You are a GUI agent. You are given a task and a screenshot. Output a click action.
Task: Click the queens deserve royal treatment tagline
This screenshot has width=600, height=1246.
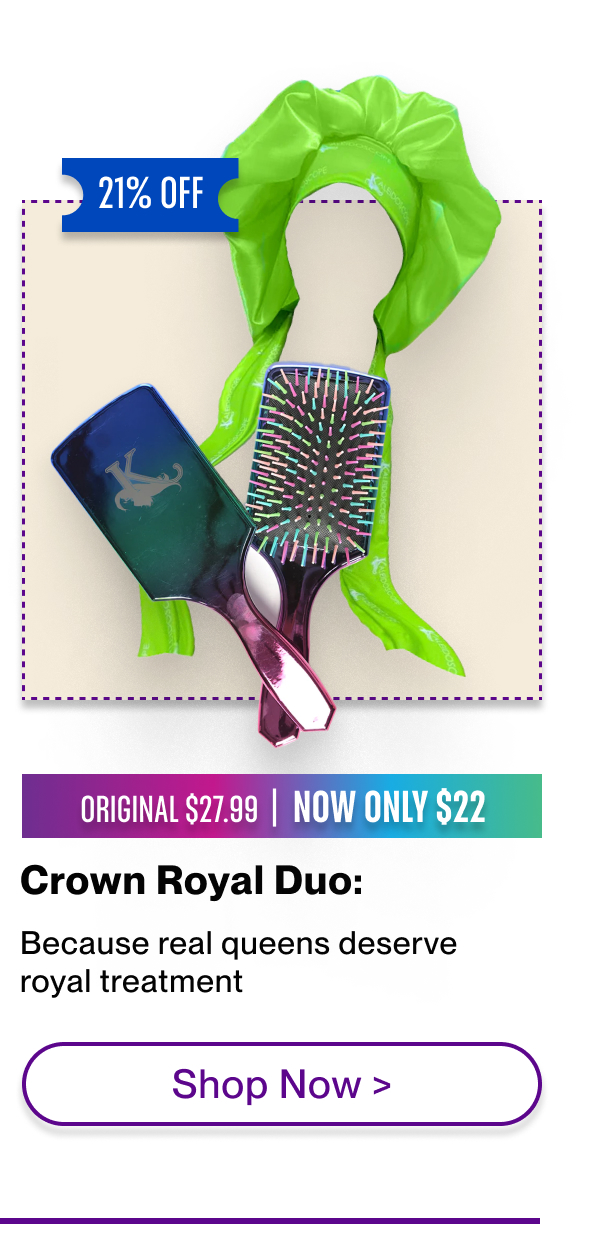238,962
